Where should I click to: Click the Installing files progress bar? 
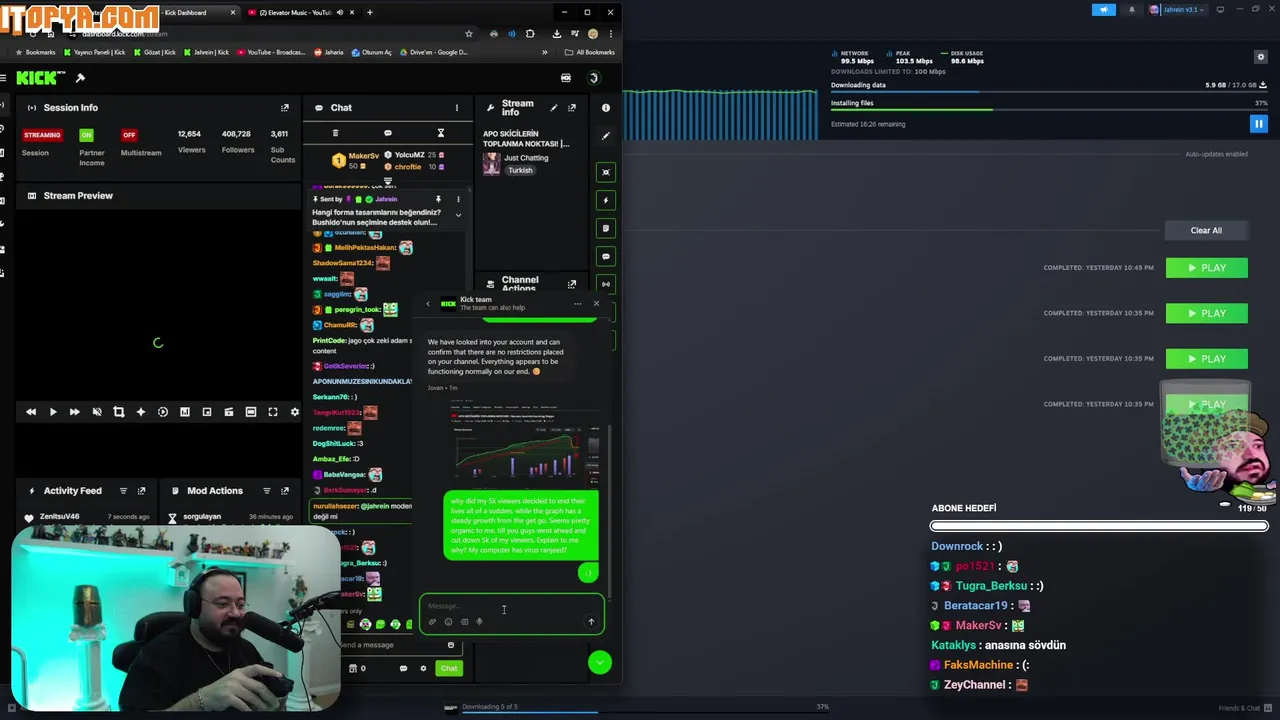[1049, 109]
